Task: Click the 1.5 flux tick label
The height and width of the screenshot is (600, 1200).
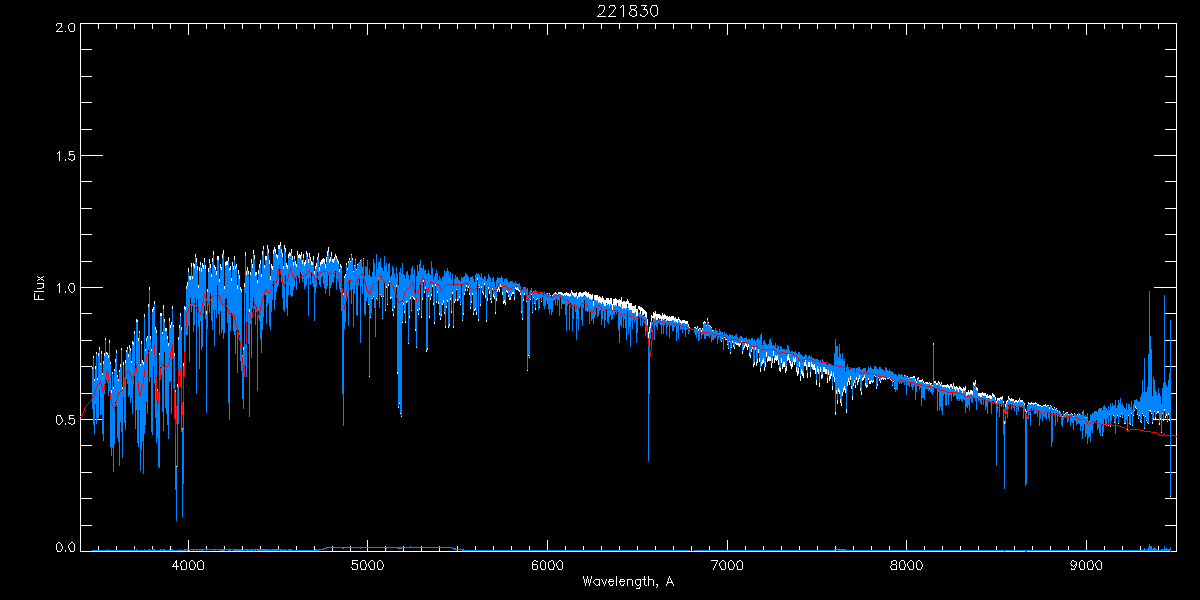Action: (65, 157)
